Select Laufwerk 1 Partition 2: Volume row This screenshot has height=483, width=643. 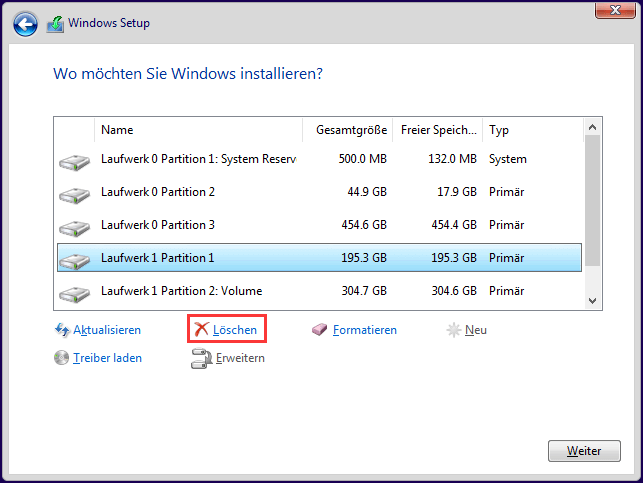click(319, 291)
